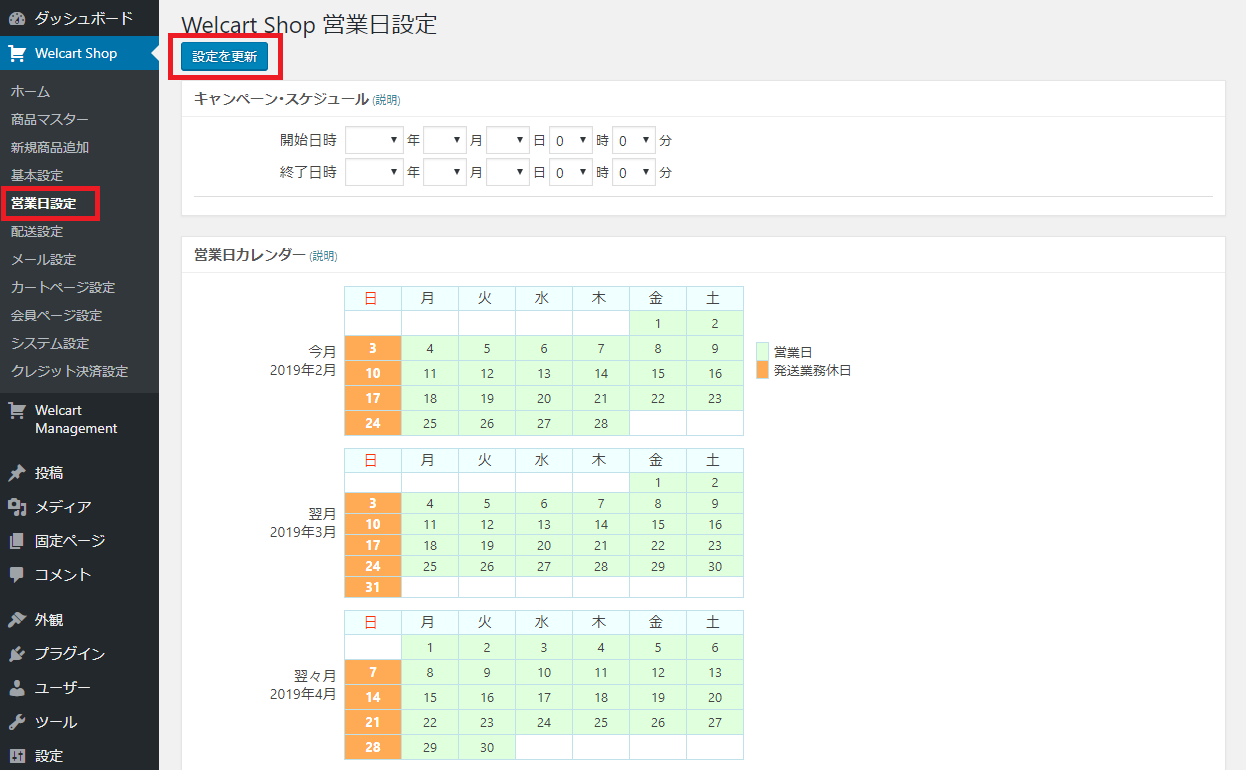Open the end date hour dropdown
The image size is (1246, 770).
click(x=571, y=172)
